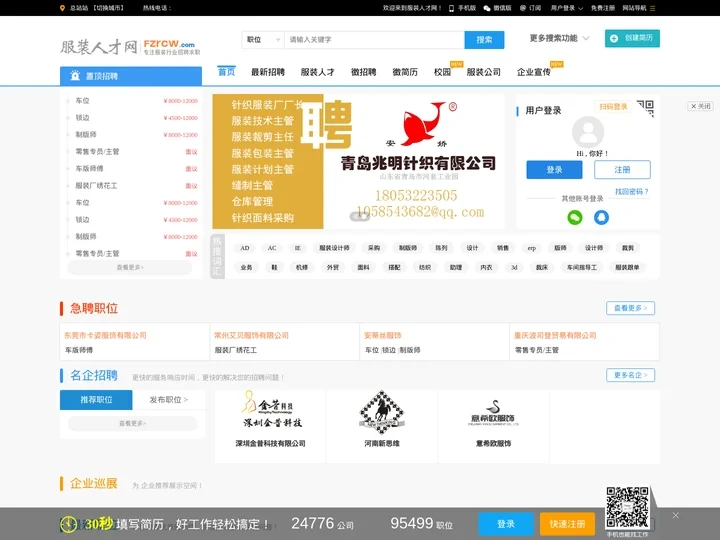Click hot keyword tag 服装设计师
Viewport: 720px width, 540px height.
pos(334,248)
